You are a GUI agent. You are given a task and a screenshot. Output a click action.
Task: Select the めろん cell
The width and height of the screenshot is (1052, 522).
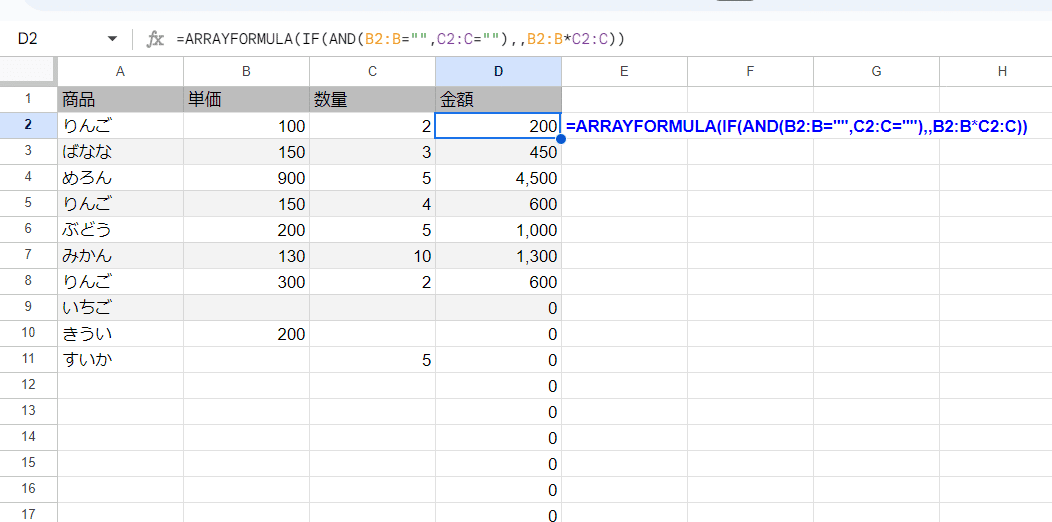[121, 178]
